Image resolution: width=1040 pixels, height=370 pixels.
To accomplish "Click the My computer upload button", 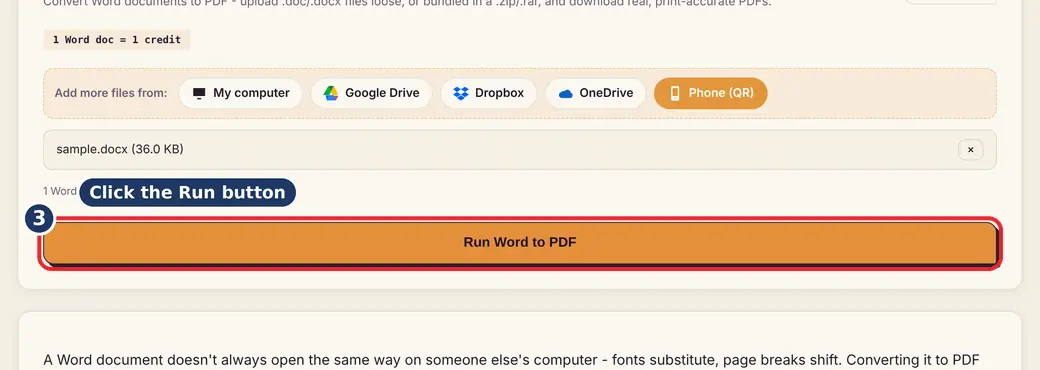I will coord(240,93).
